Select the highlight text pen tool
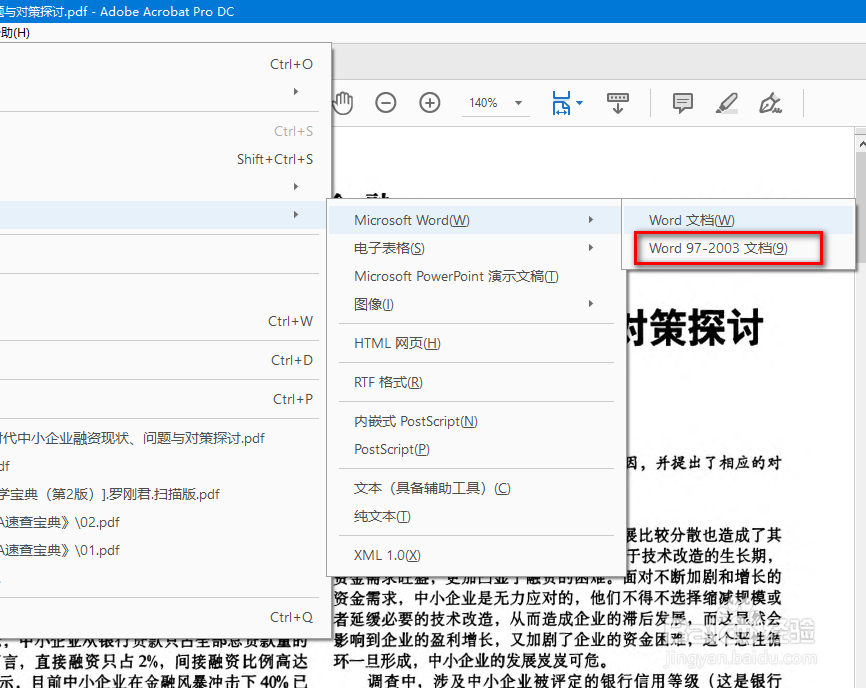 [727, 103]
